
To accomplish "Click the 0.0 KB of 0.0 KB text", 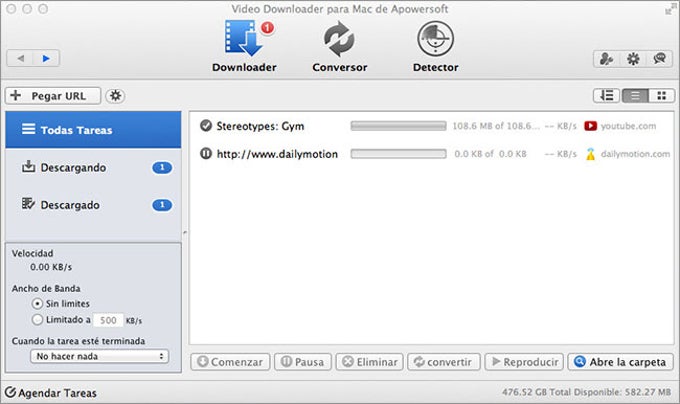I will pyautogui.click(x=490, y=154).
